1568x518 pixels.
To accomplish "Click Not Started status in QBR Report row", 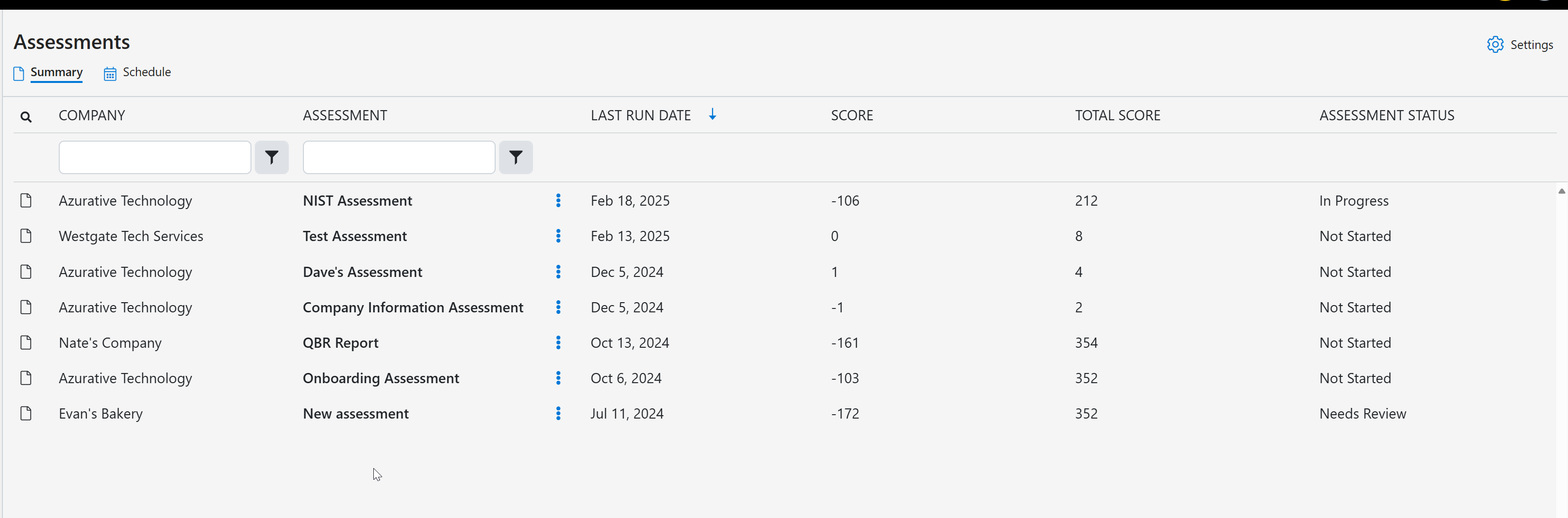I will click(x=1355, y=343).
